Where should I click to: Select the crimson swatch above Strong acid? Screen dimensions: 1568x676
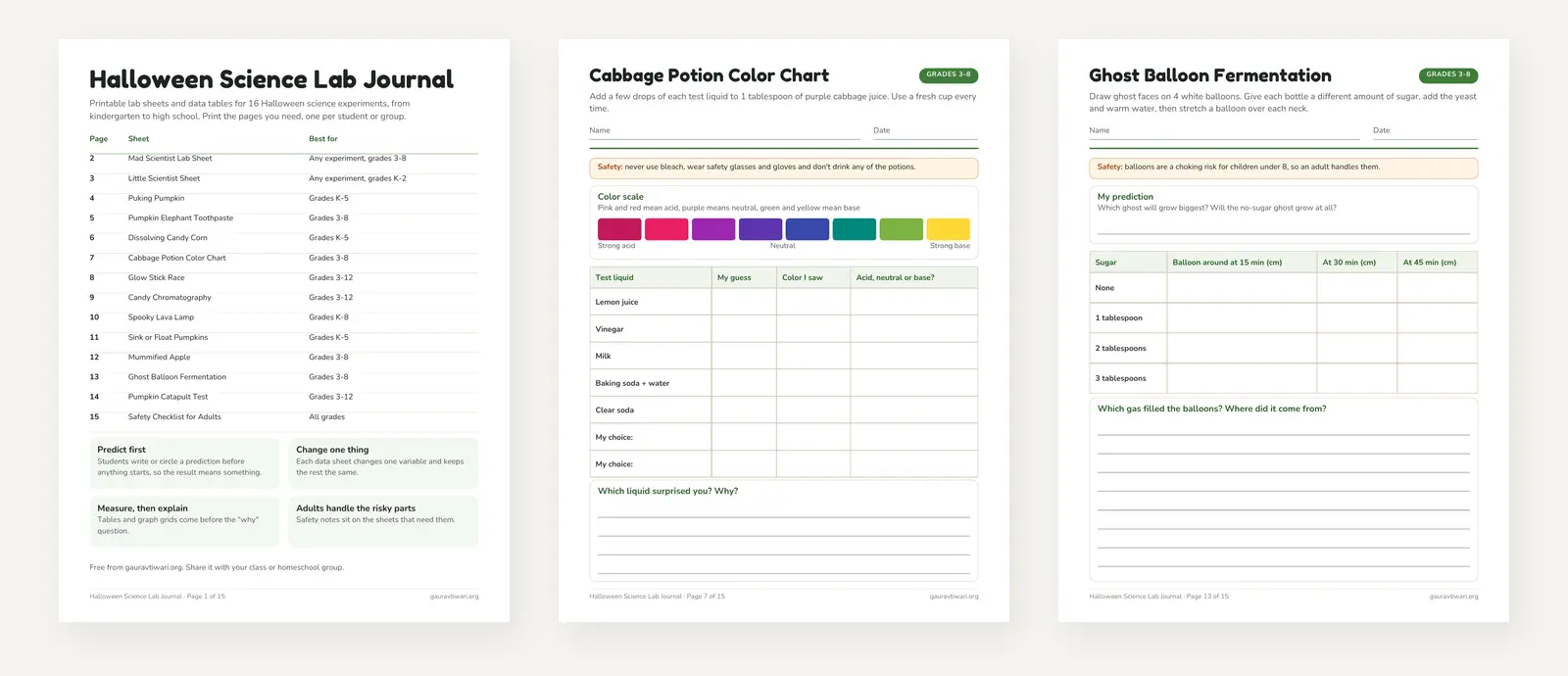[x=619, y=229]
